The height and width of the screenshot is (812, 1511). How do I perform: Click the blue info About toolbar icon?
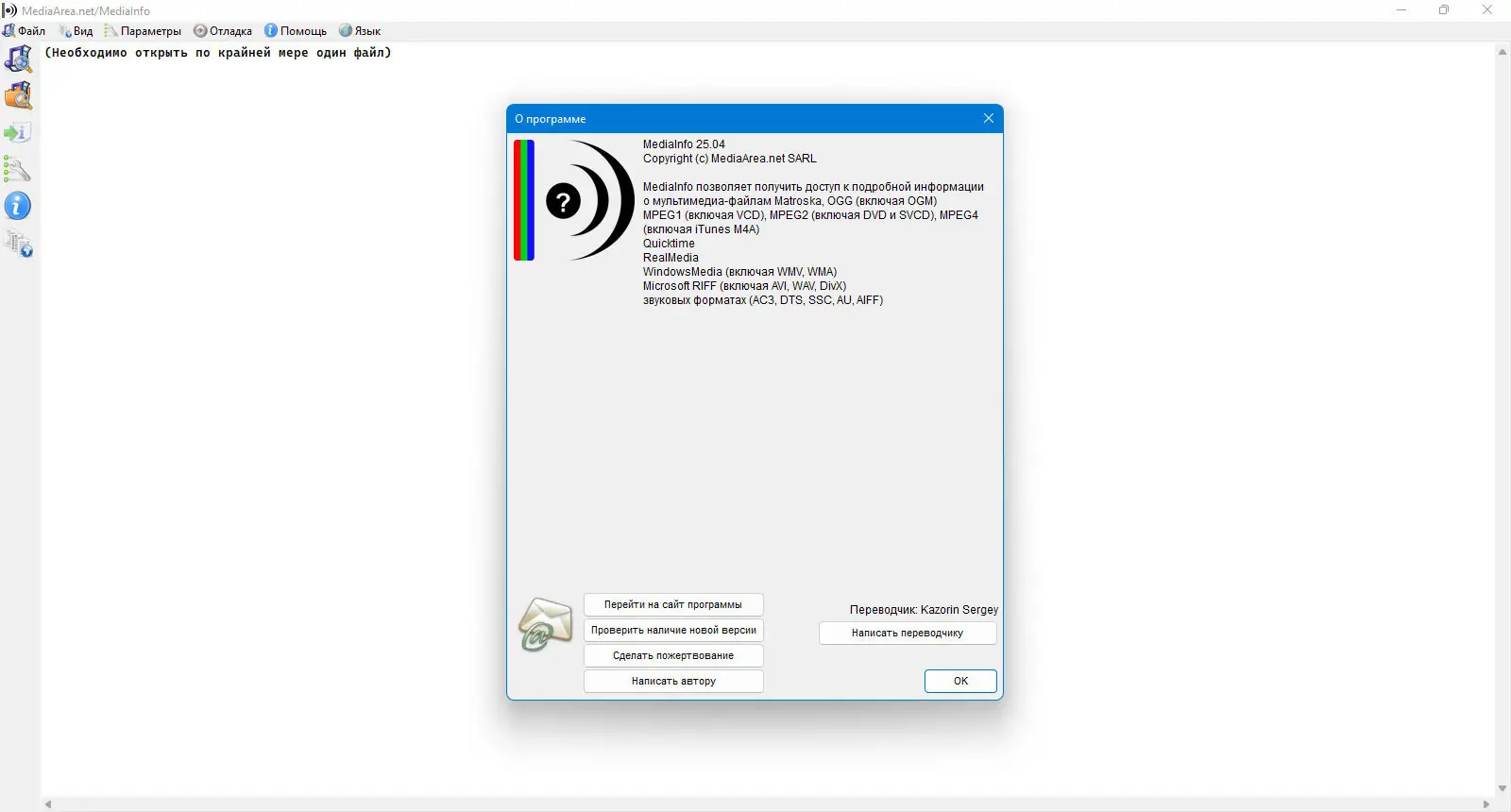pos(18,206)
